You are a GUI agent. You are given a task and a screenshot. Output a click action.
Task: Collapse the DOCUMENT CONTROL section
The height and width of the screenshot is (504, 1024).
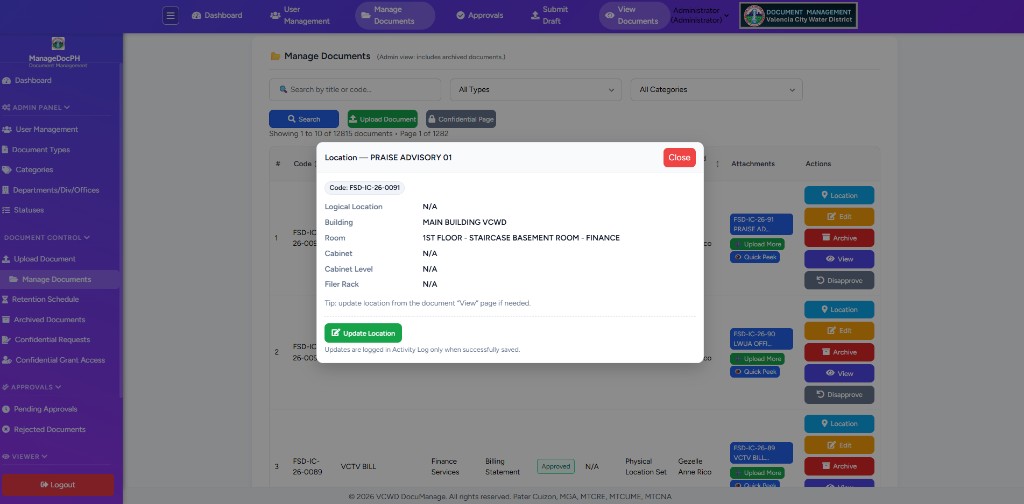pyautogui.click(x=46, y=238)
